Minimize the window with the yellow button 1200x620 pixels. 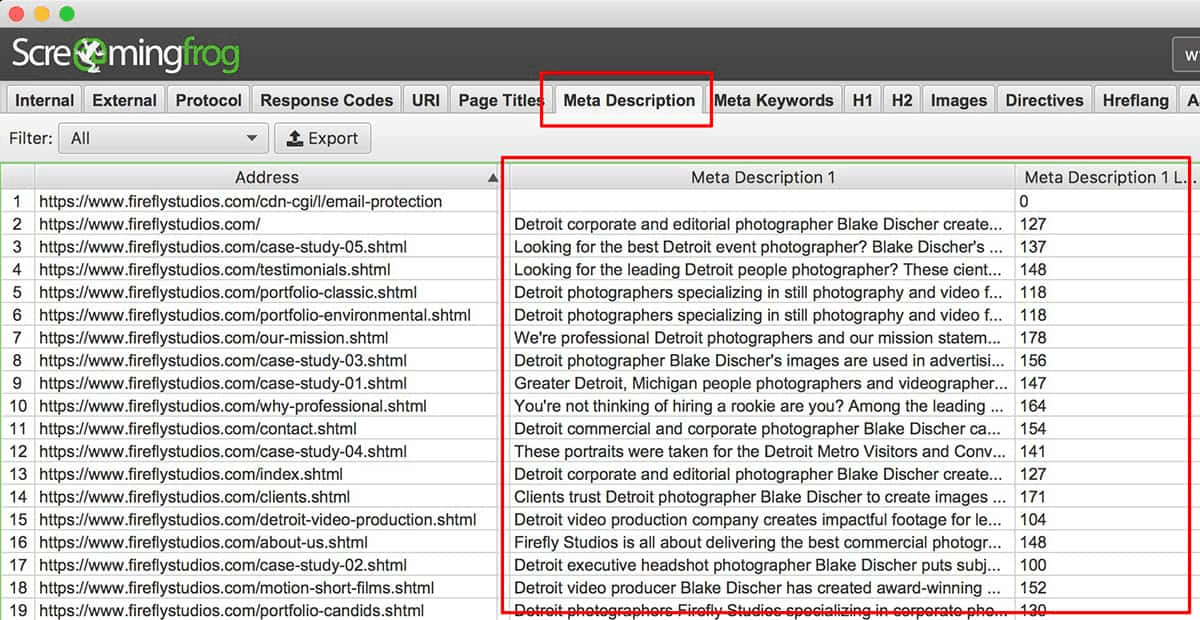pos(42,14)
